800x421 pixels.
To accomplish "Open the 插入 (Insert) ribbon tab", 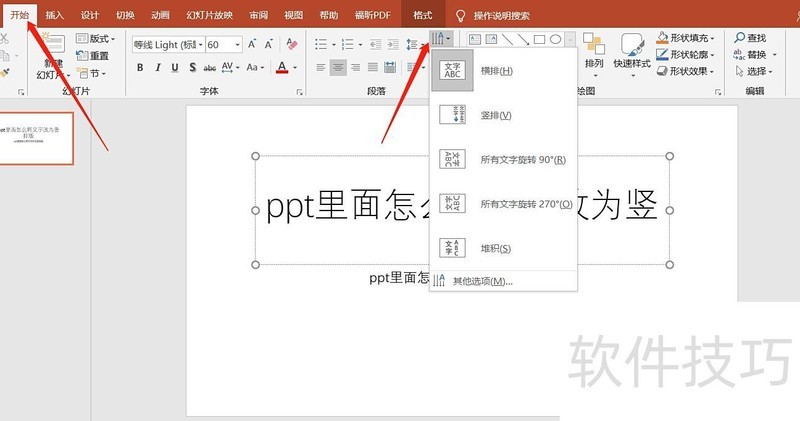I will [55, 15].
